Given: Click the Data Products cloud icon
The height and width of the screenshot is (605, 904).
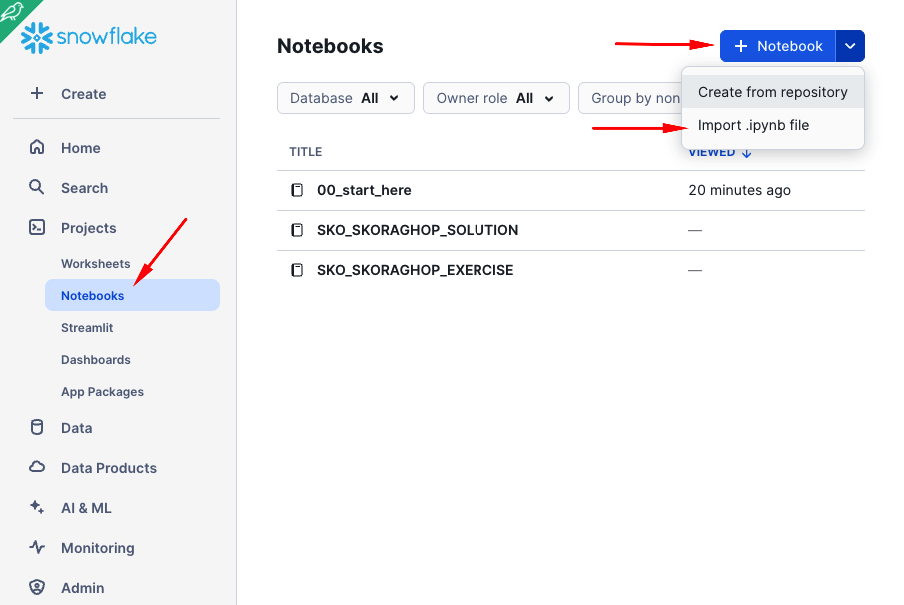Looking at the screenshot, I should (x=37, y=468).
